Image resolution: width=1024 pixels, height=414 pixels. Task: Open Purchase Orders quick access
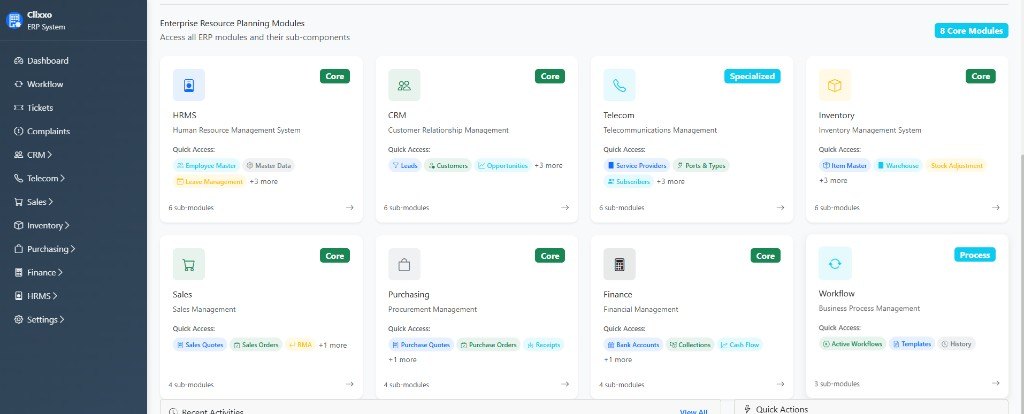point(488,345)
